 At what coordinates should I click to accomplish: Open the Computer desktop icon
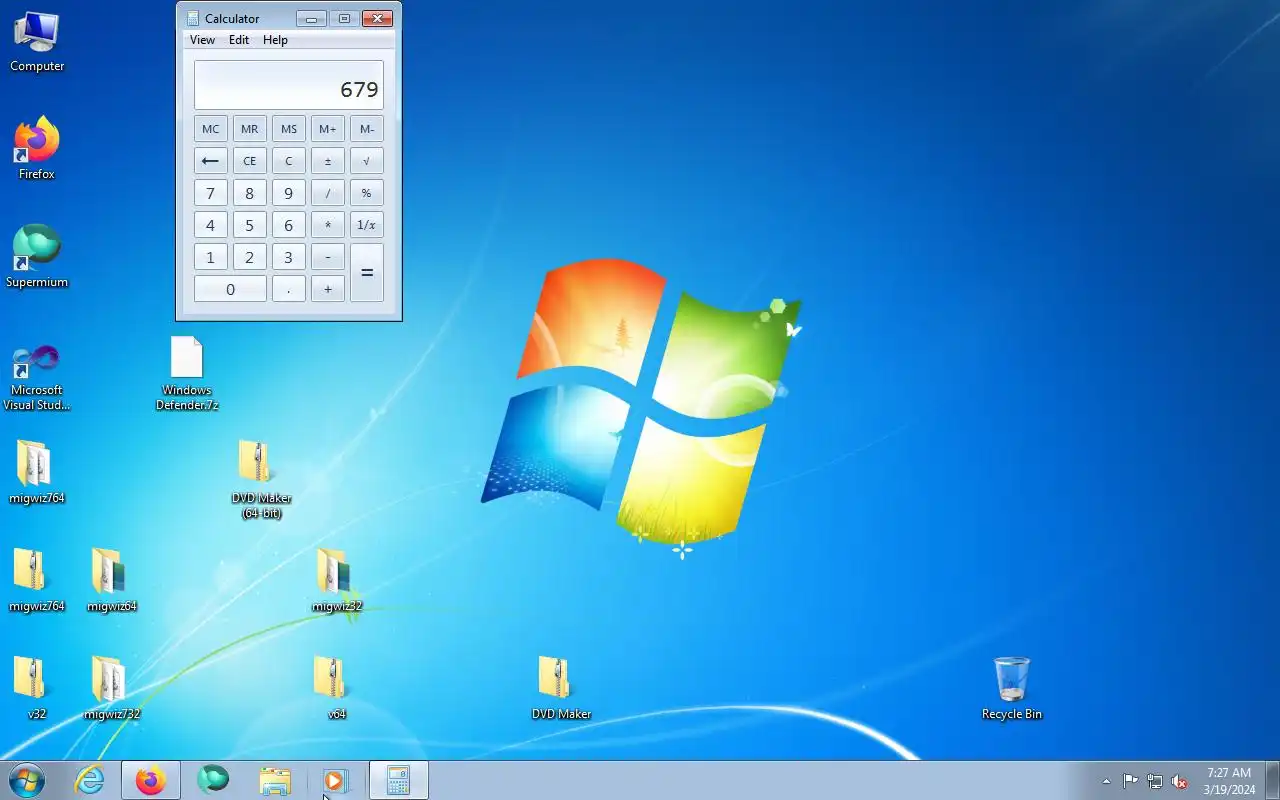(37, 41)
